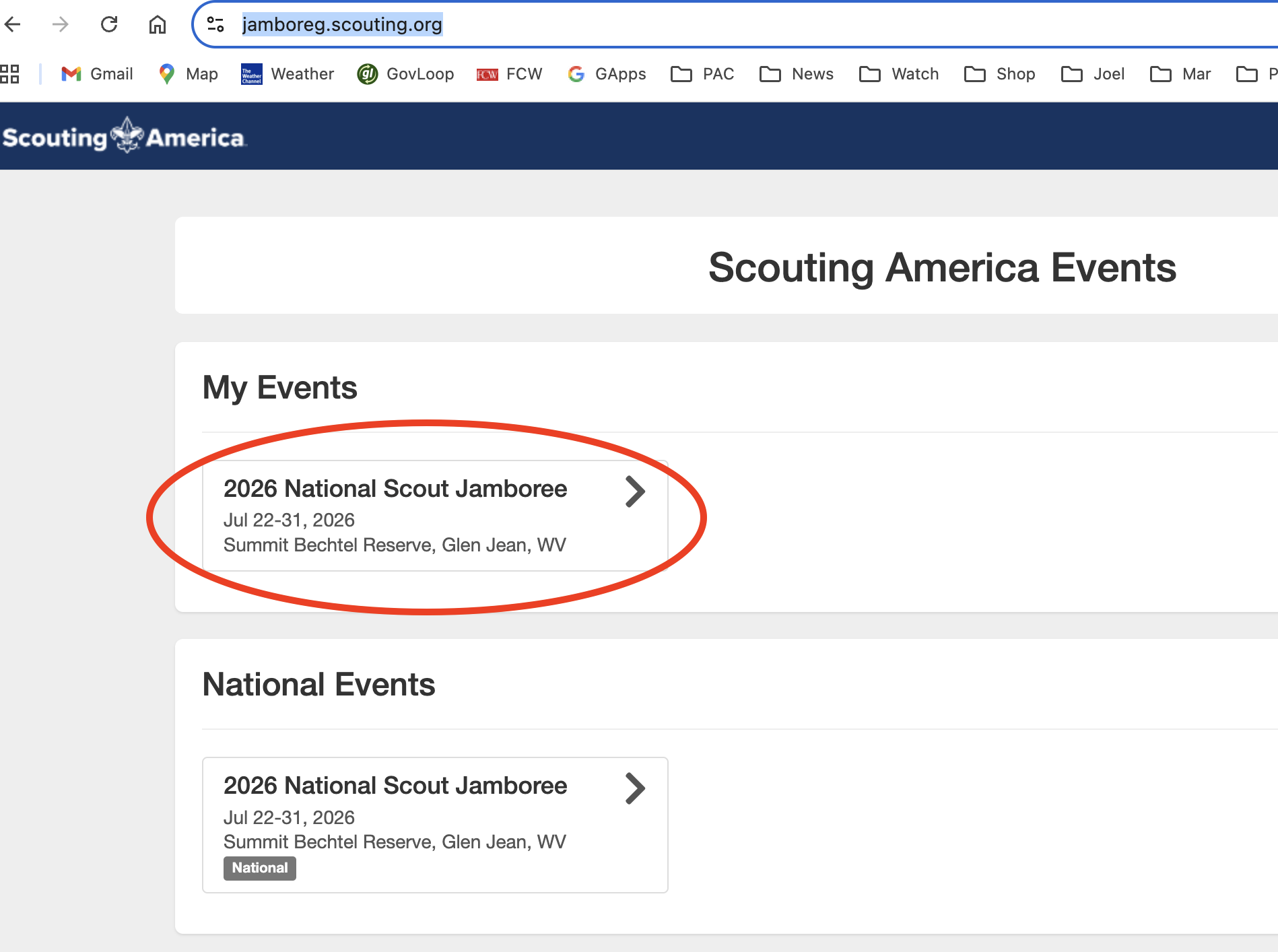The width and height of the screenshot is (1278, 952).
Task: Expand the PAC bookmarks folder
Action: [x=702, y=74]
